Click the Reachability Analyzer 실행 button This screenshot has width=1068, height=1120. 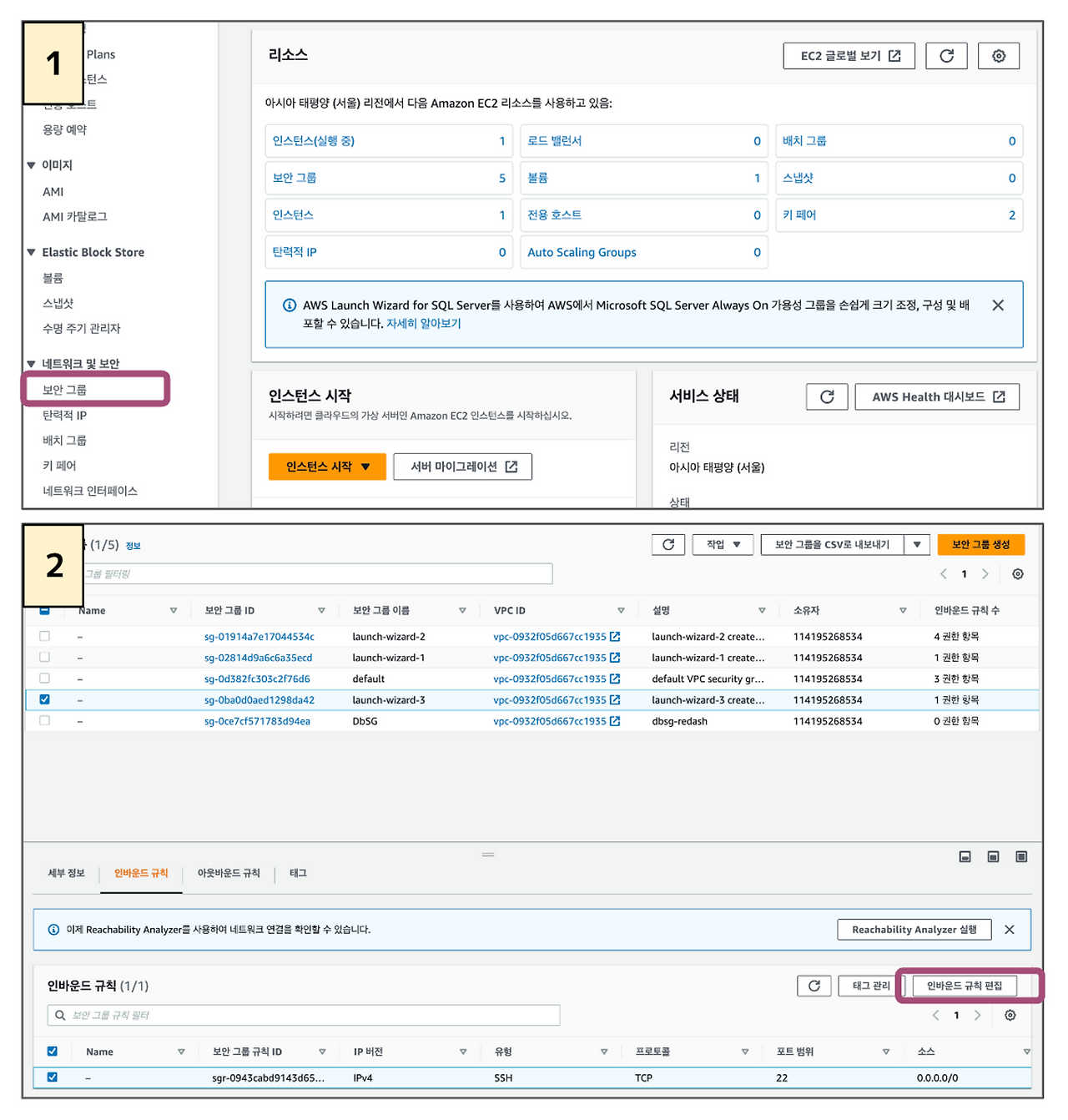click(914, 930)
